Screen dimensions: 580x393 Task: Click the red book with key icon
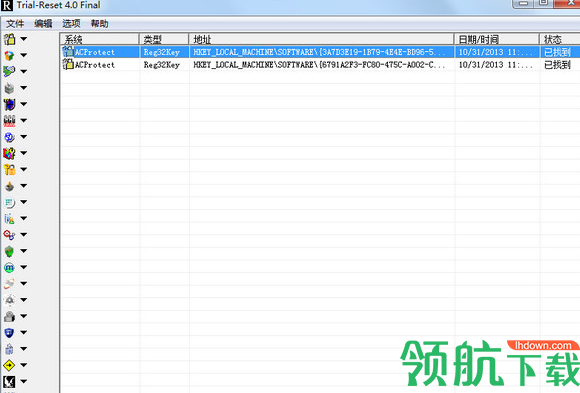click(9, 153)
